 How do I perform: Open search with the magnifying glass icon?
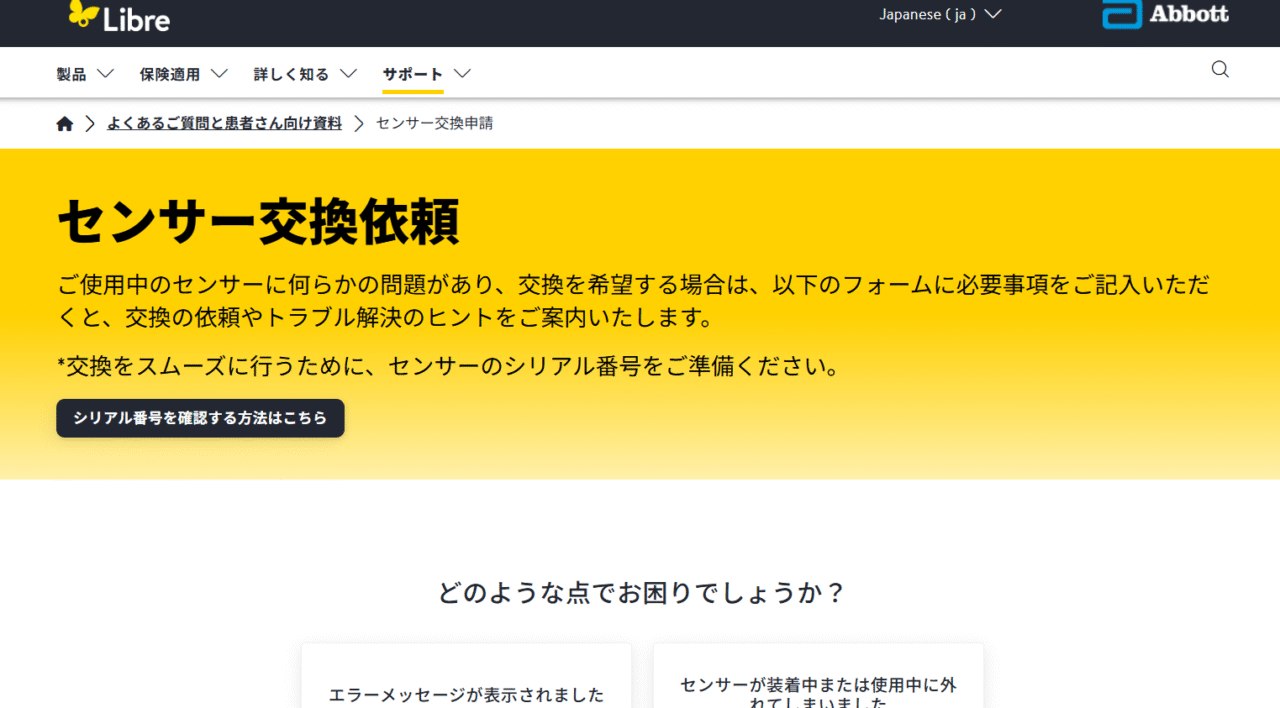[1220, 70]
